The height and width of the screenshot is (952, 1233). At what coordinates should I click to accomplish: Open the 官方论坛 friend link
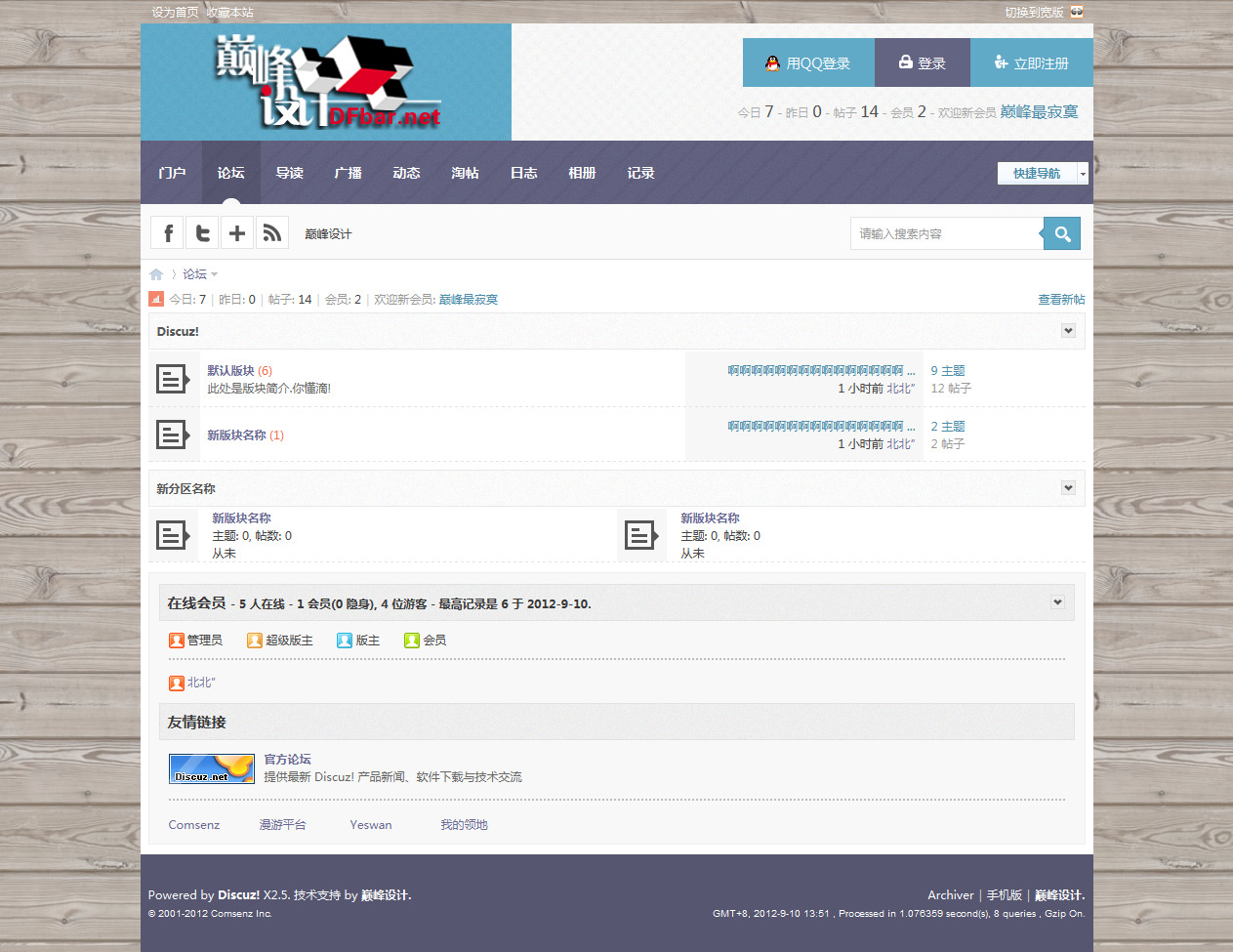pyautogui.click(x=287, y=760)
